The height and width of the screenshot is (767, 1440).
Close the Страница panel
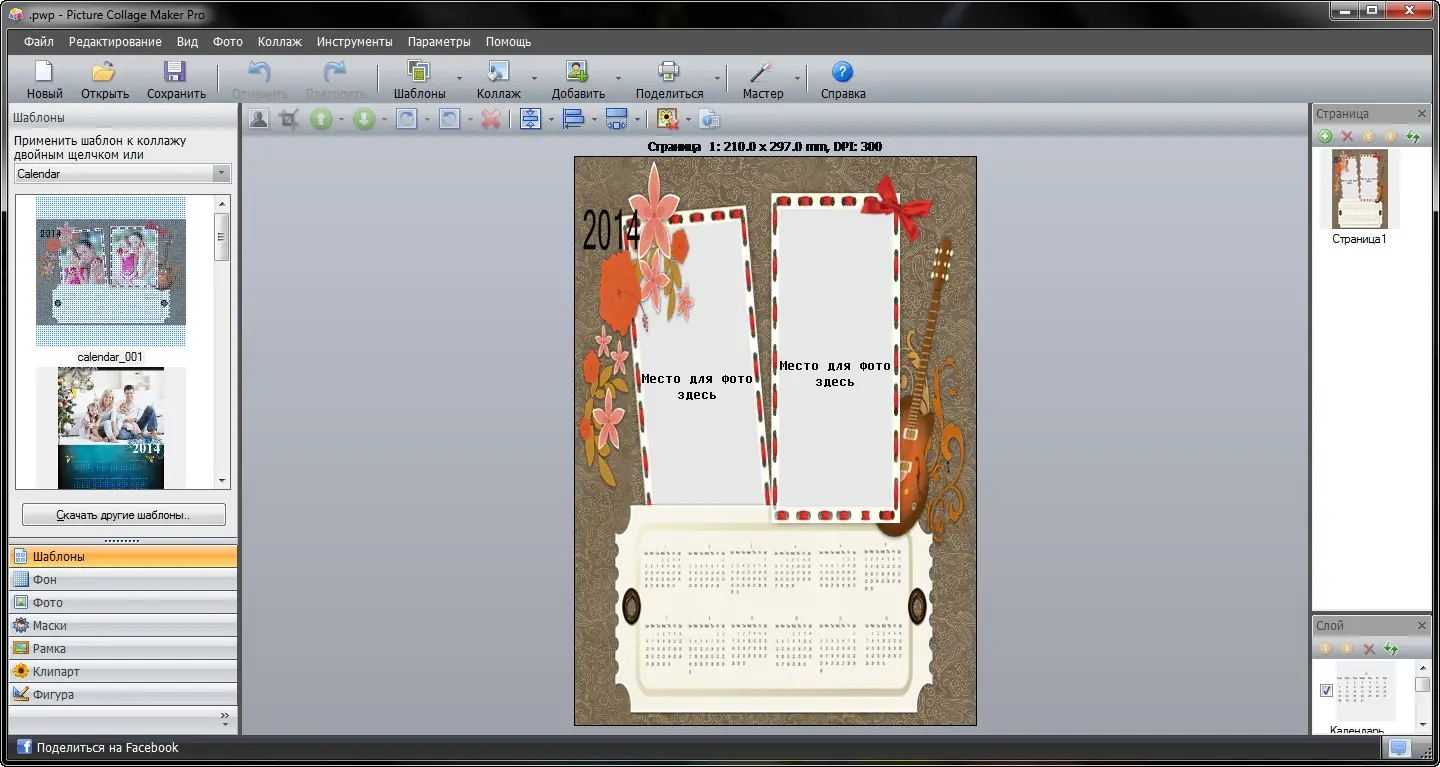(1422, 114)
